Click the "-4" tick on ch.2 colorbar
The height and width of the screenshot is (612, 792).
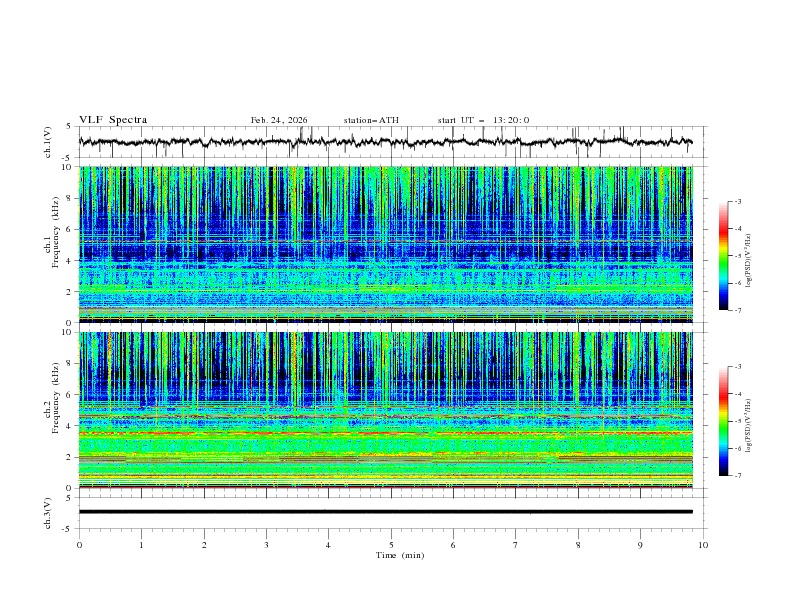[738, 394]
